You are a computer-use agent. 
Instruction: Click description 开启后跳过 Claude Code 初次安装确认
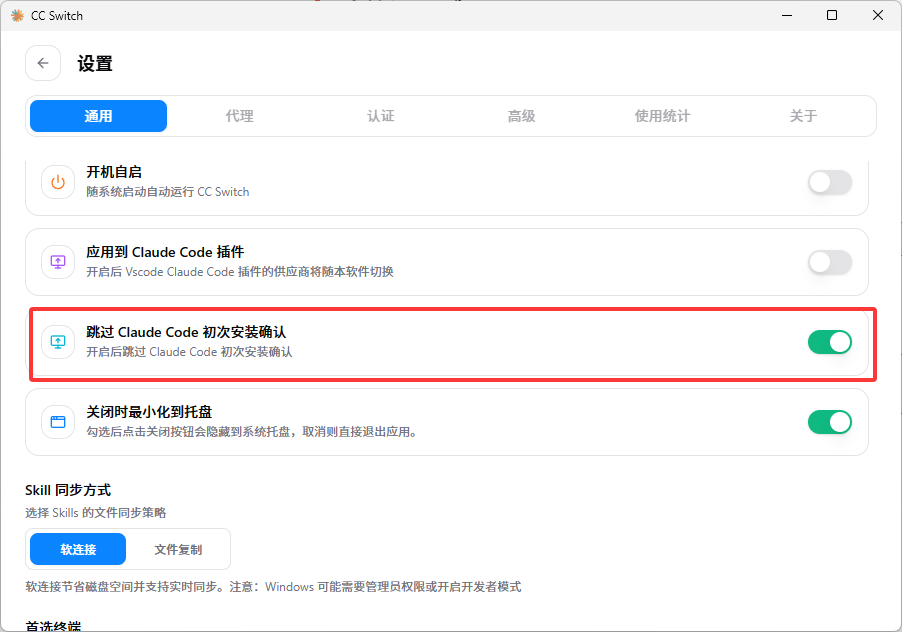coord(189,352)
